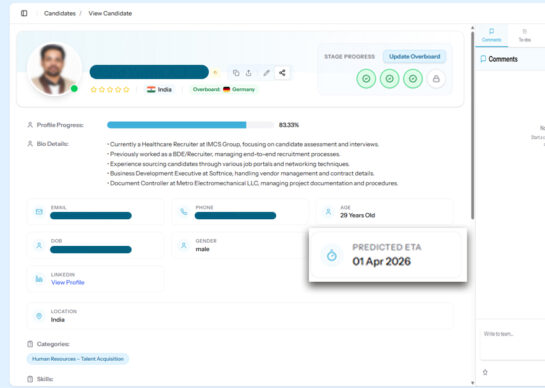Select the second completed stage circle

click(x=389, y=79)
